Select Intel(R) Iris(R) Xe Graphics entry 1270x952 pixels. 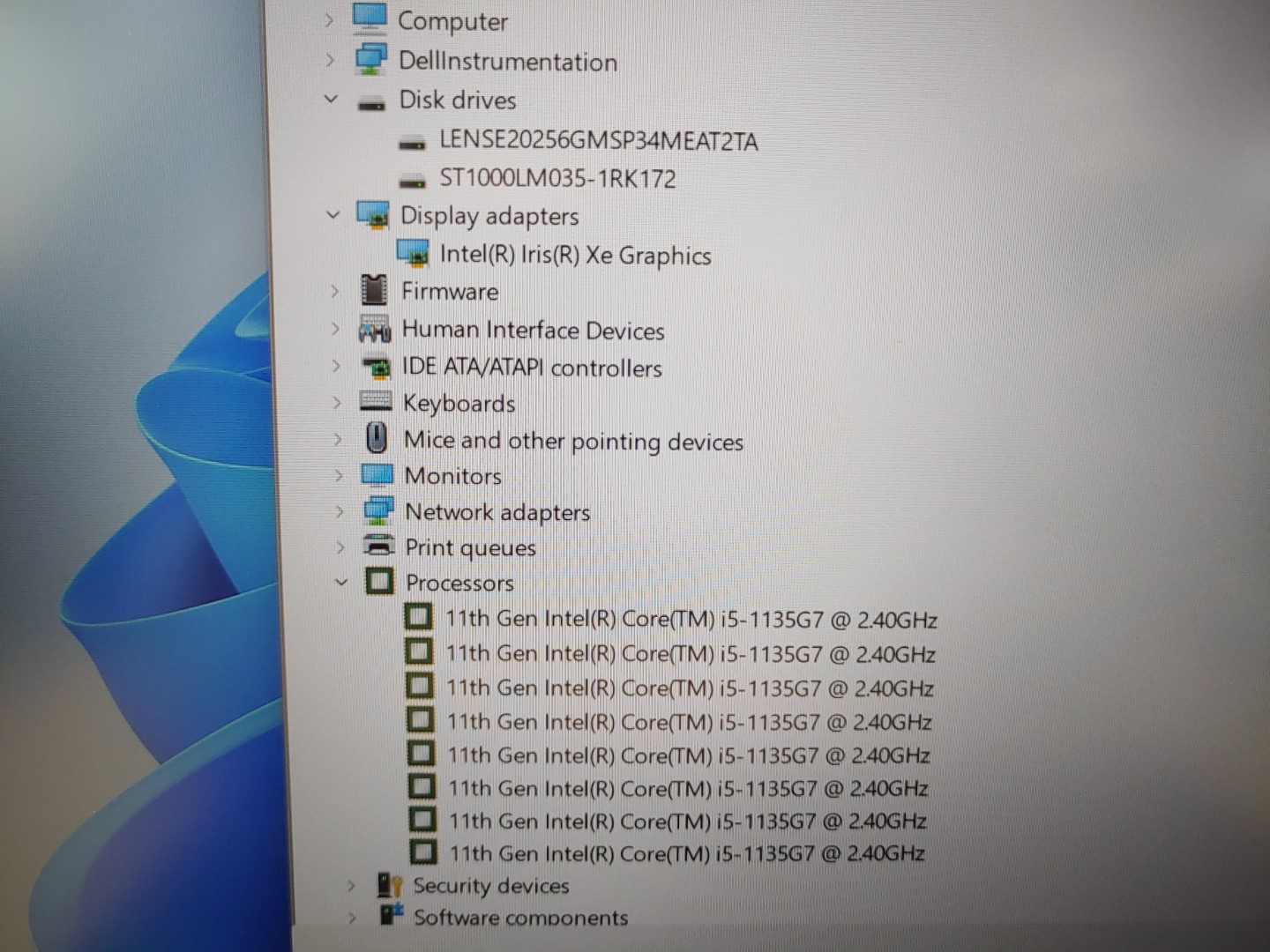(x=575, y=255)
